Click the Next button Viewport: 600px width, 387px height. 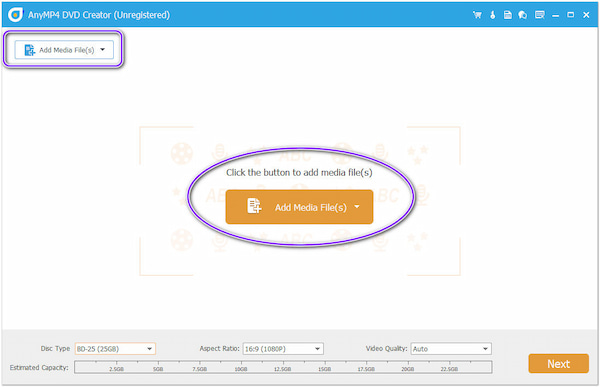tap(558, 364)
